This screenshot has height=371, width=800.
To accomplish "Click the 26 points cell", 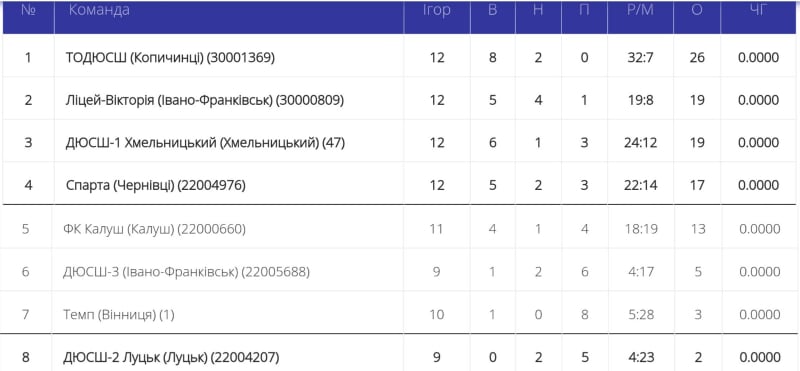I will pos(697,58).
